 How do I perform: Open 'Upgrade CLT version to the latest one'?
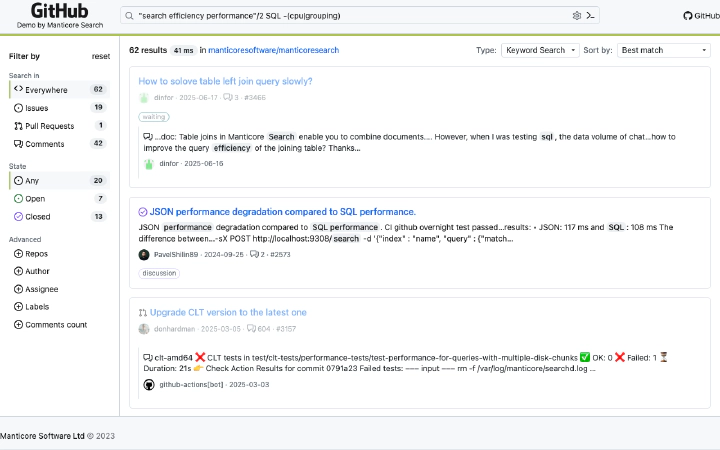pyautogui.click(x=228, y=312)
